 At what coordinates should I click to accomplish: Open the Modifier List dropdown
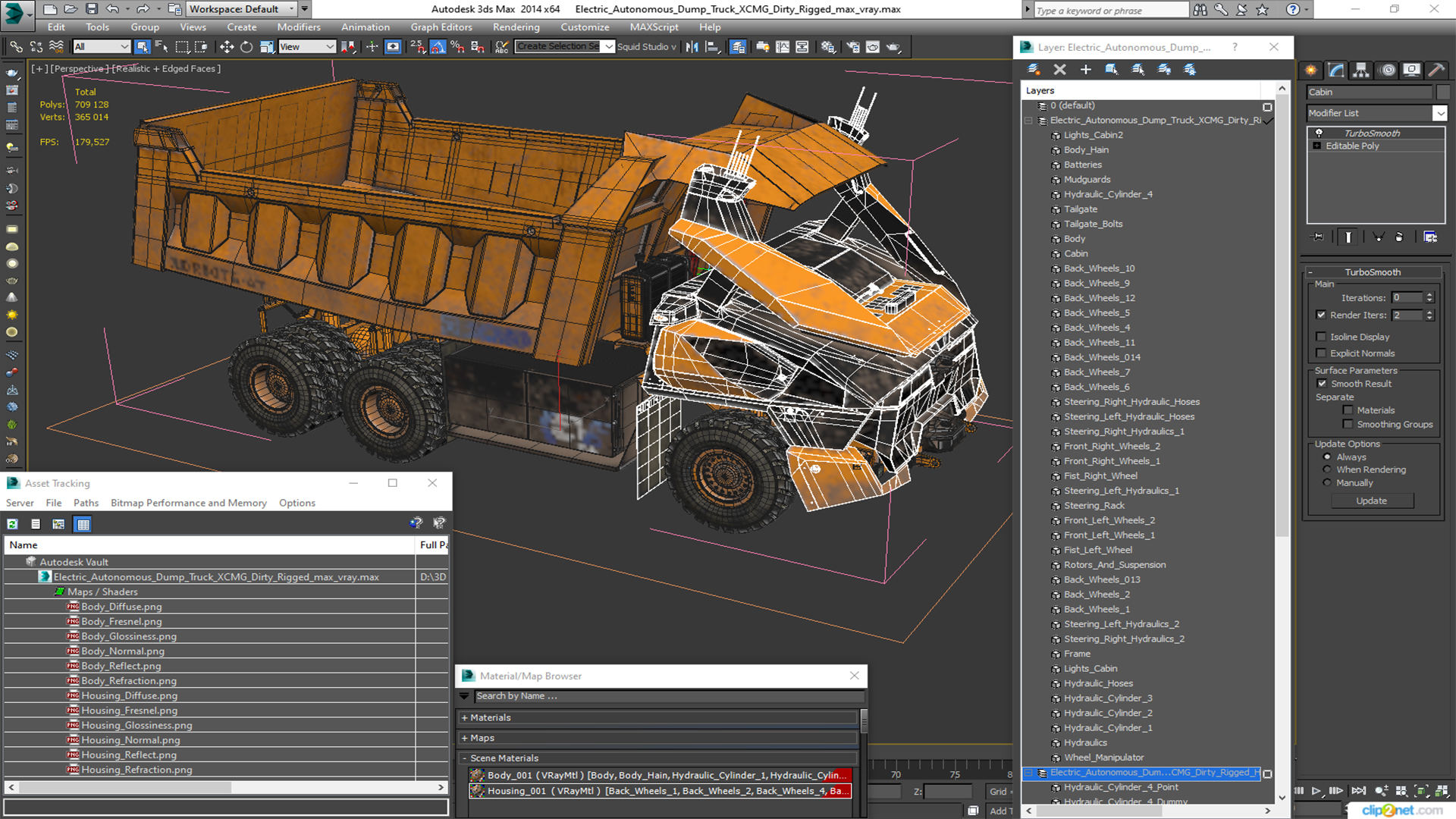click(1439, 113)
